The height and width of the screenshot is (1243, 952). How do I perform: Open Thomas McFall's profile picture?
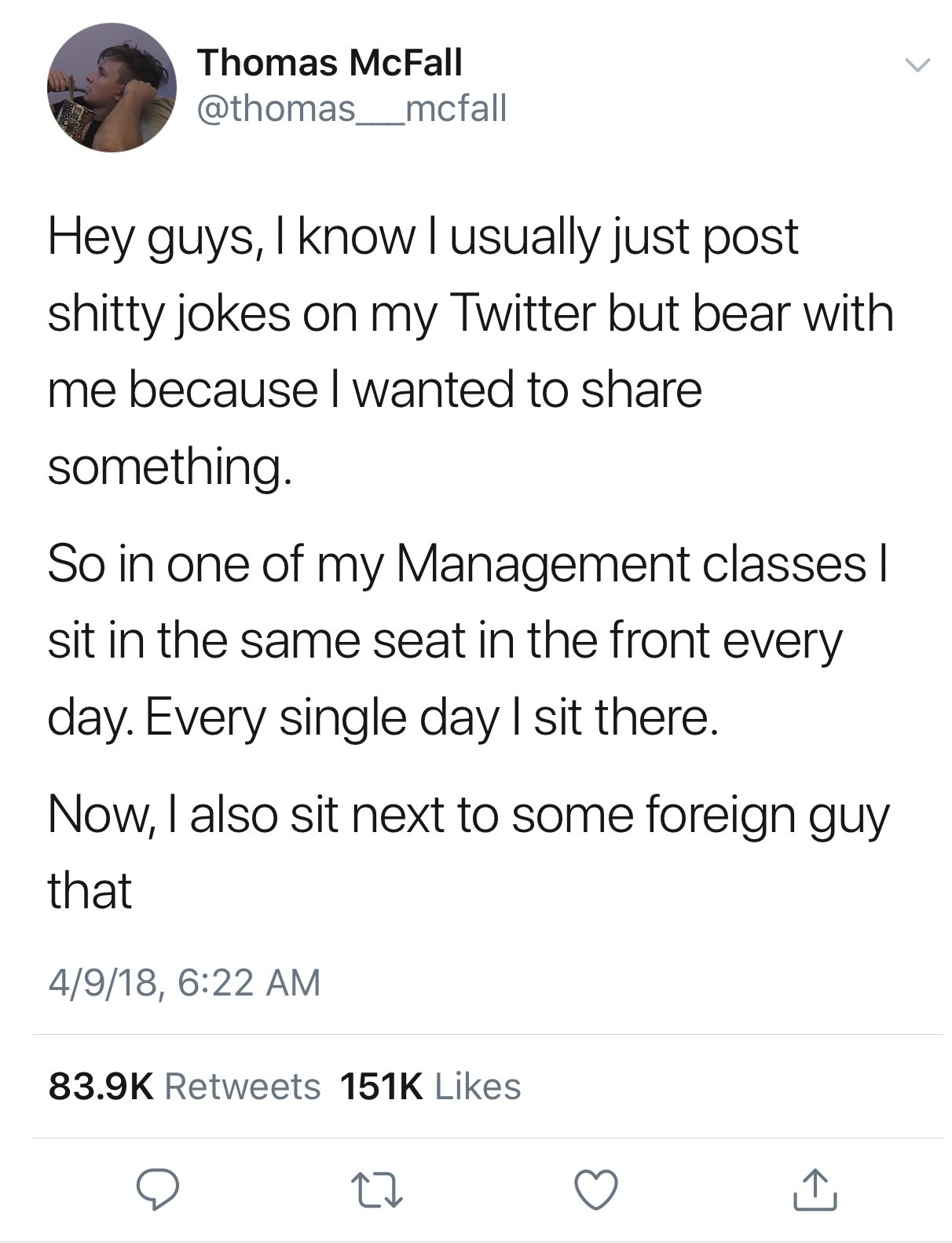[112, 88]
